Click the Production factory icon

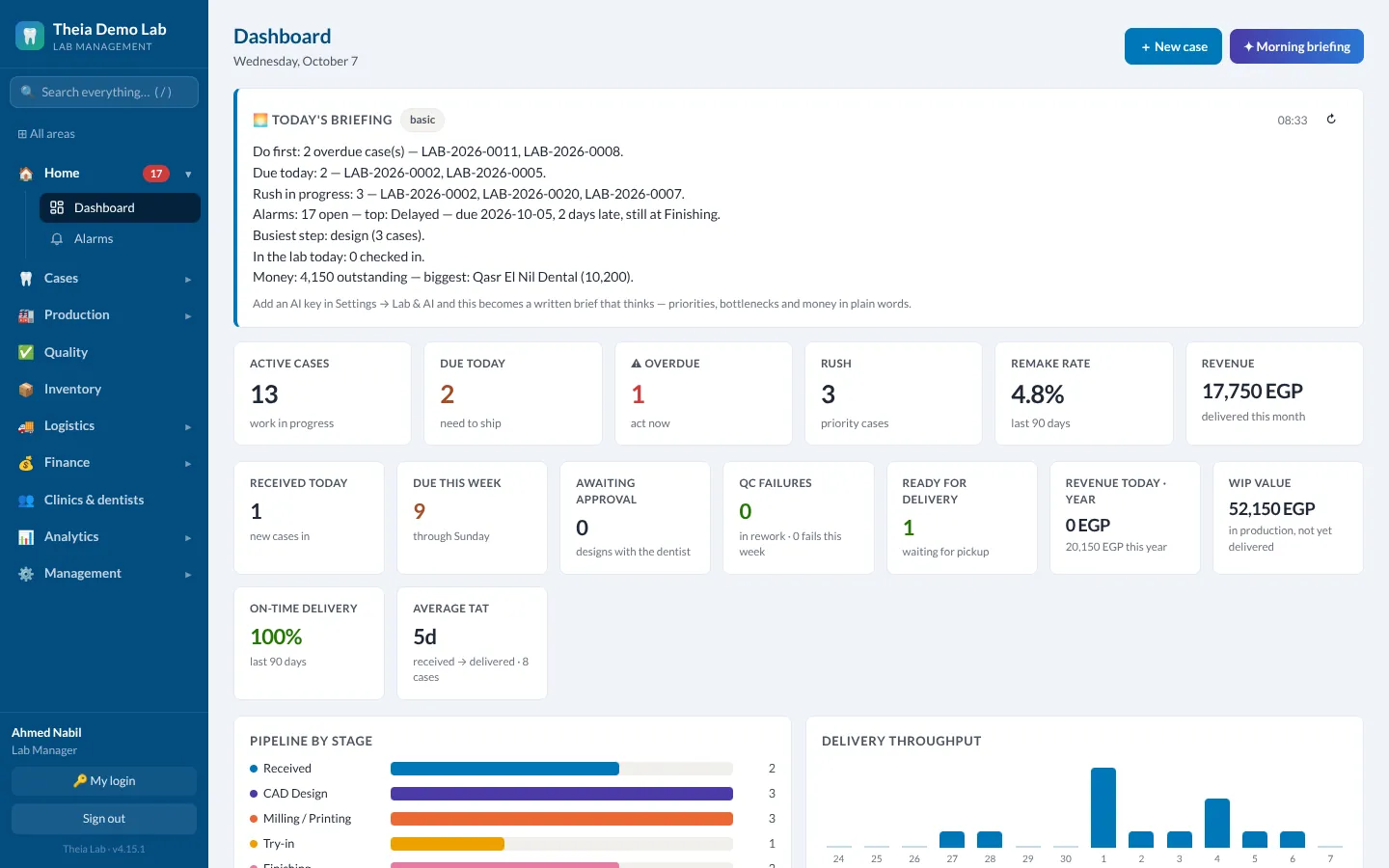pyautogui.click(x=26, y=315)
